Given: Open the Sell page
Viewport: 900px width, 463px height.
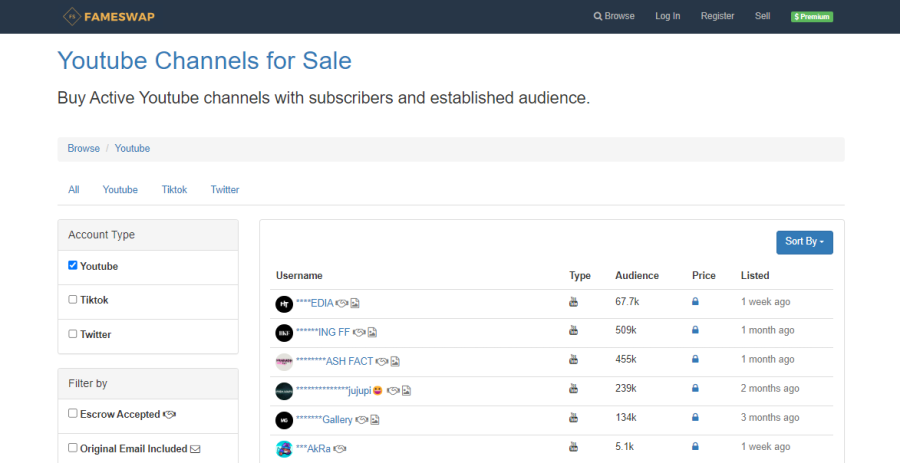Looking at the screenshot, I should (x=762, y=16).
